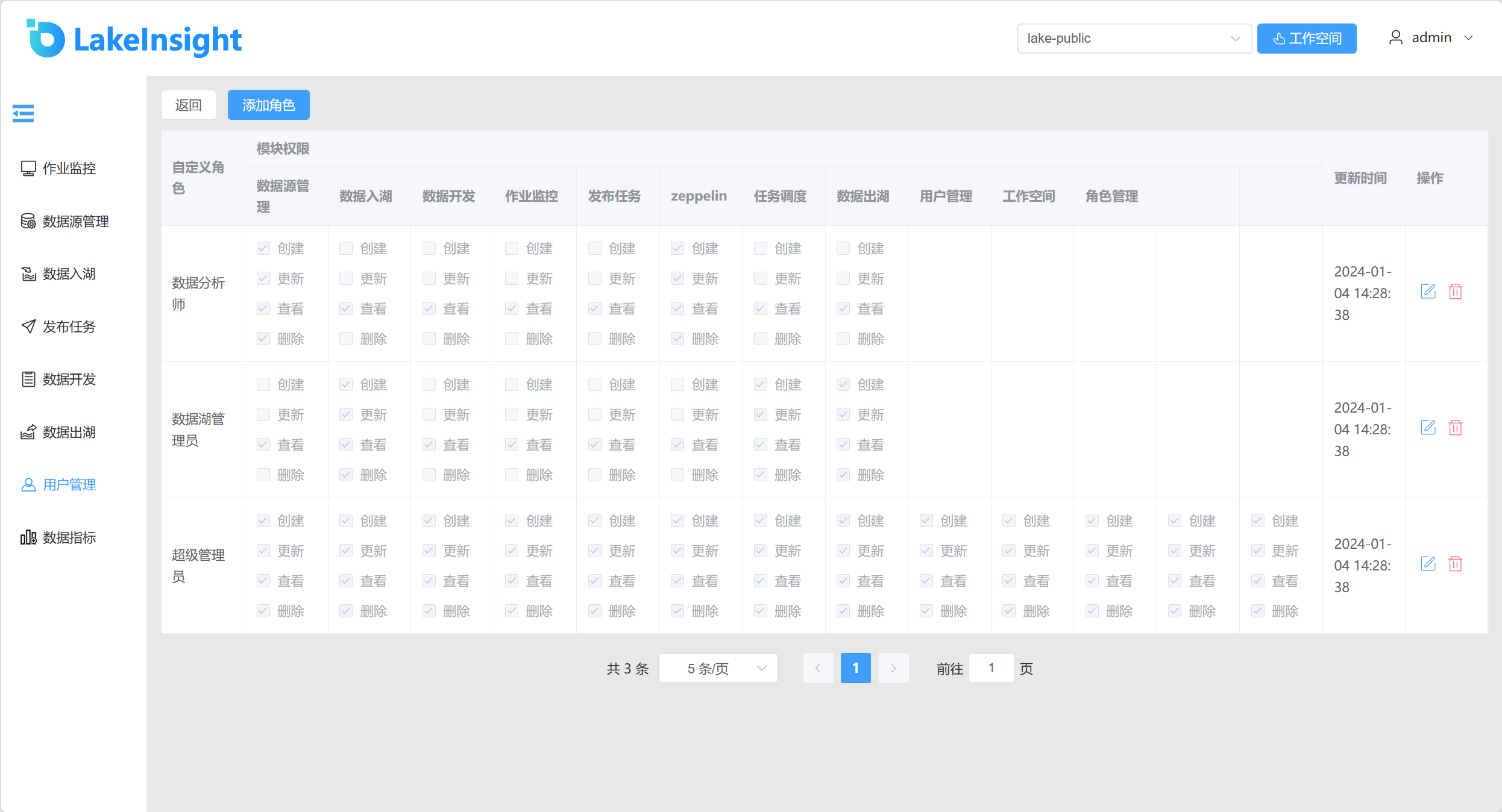Open 数据入湖 in the sidebar menu
1502x812 pixels.
(x=69, y=273)
